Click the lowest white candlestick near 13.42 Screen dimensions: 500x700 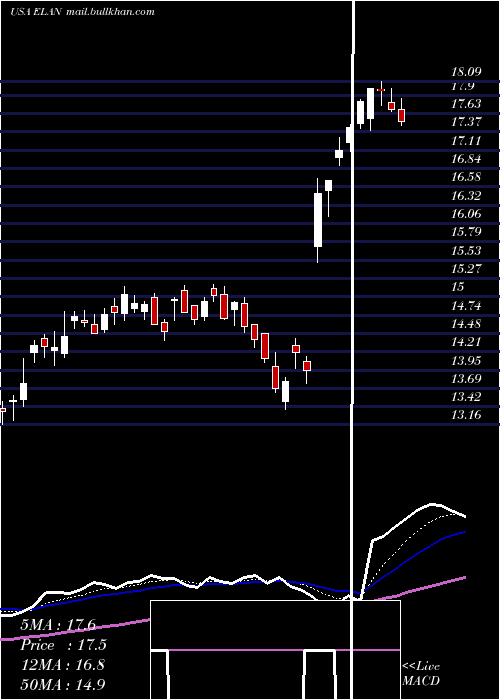(285, 392)
